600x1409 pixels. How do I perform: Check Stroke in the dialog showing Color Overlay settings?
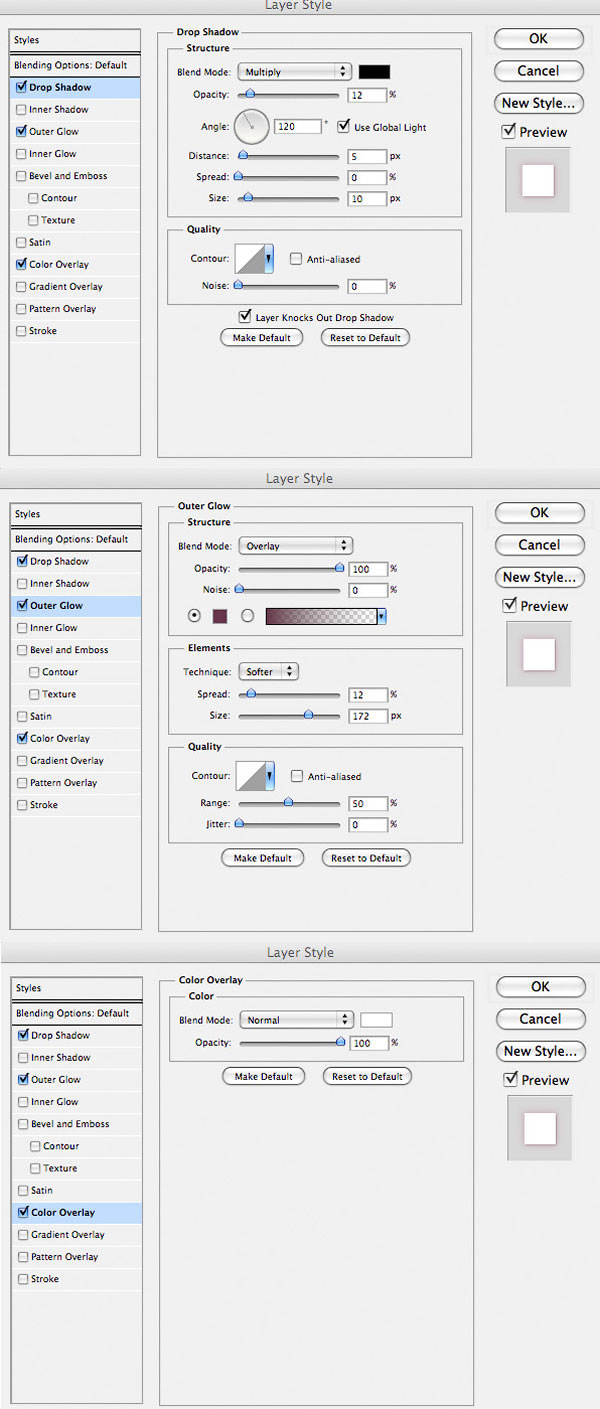pos(22,1279)
